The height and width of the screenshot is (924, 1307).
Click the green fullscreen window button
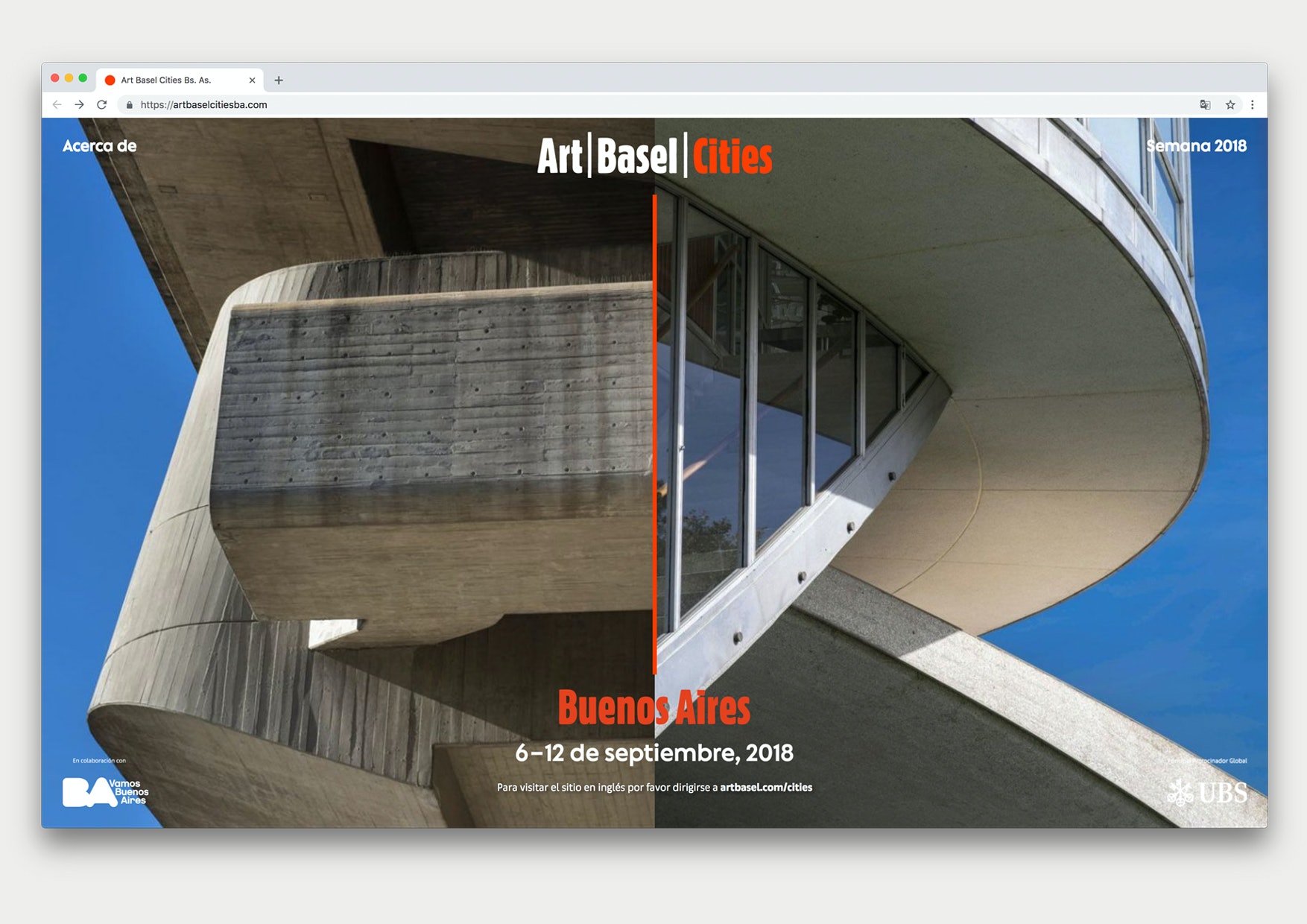pyautogui.click(x=83, y=78)
